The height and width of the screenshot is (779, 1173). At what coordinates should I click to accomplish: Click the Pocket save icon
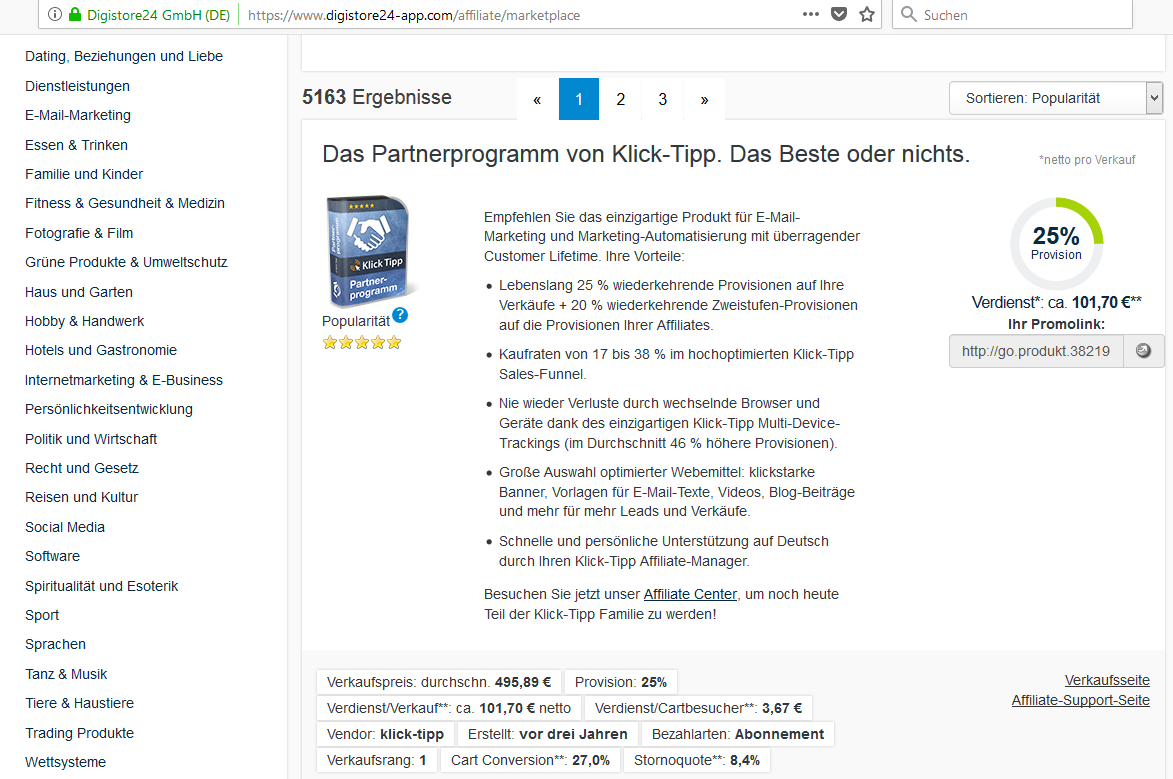click(x=840, y=15)
